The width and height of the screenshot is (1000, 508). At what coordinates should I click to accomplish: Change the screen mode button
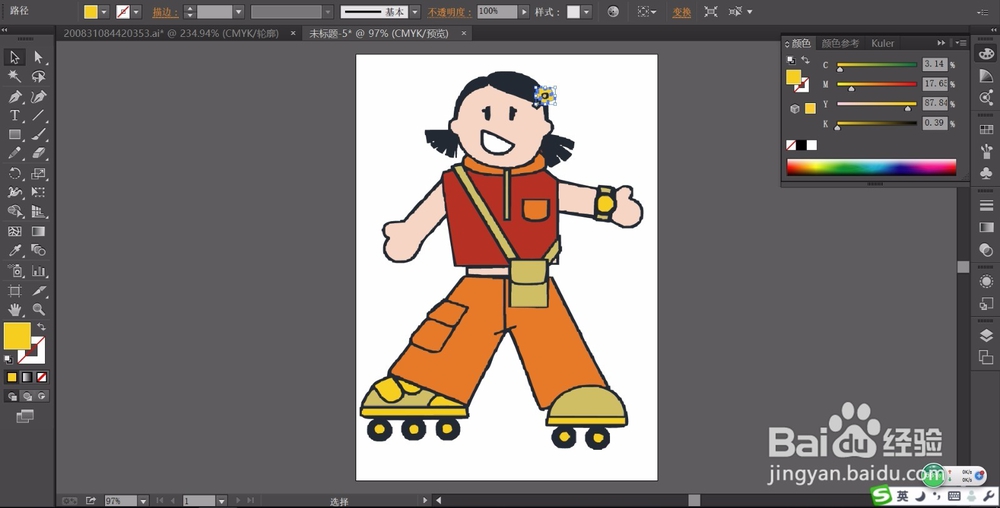coord(25,416)
